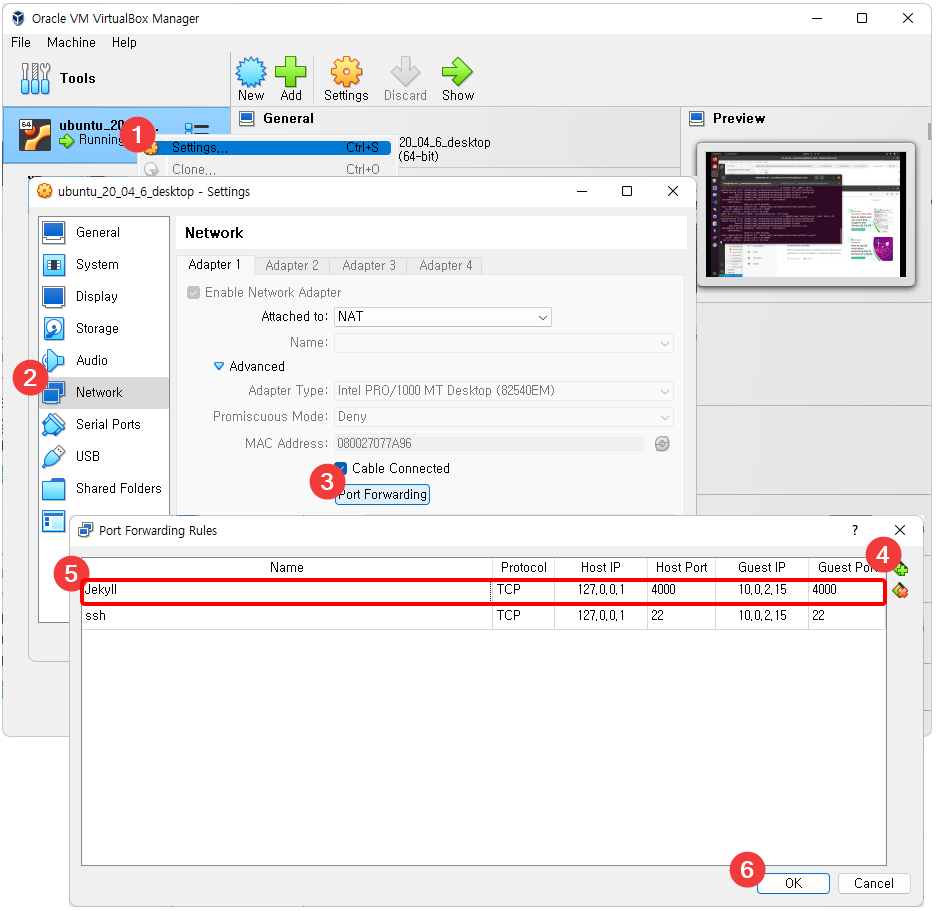Click the Preview panel header icon
The width and height of the screenshot is (936, 911).
tap(696, 118)
